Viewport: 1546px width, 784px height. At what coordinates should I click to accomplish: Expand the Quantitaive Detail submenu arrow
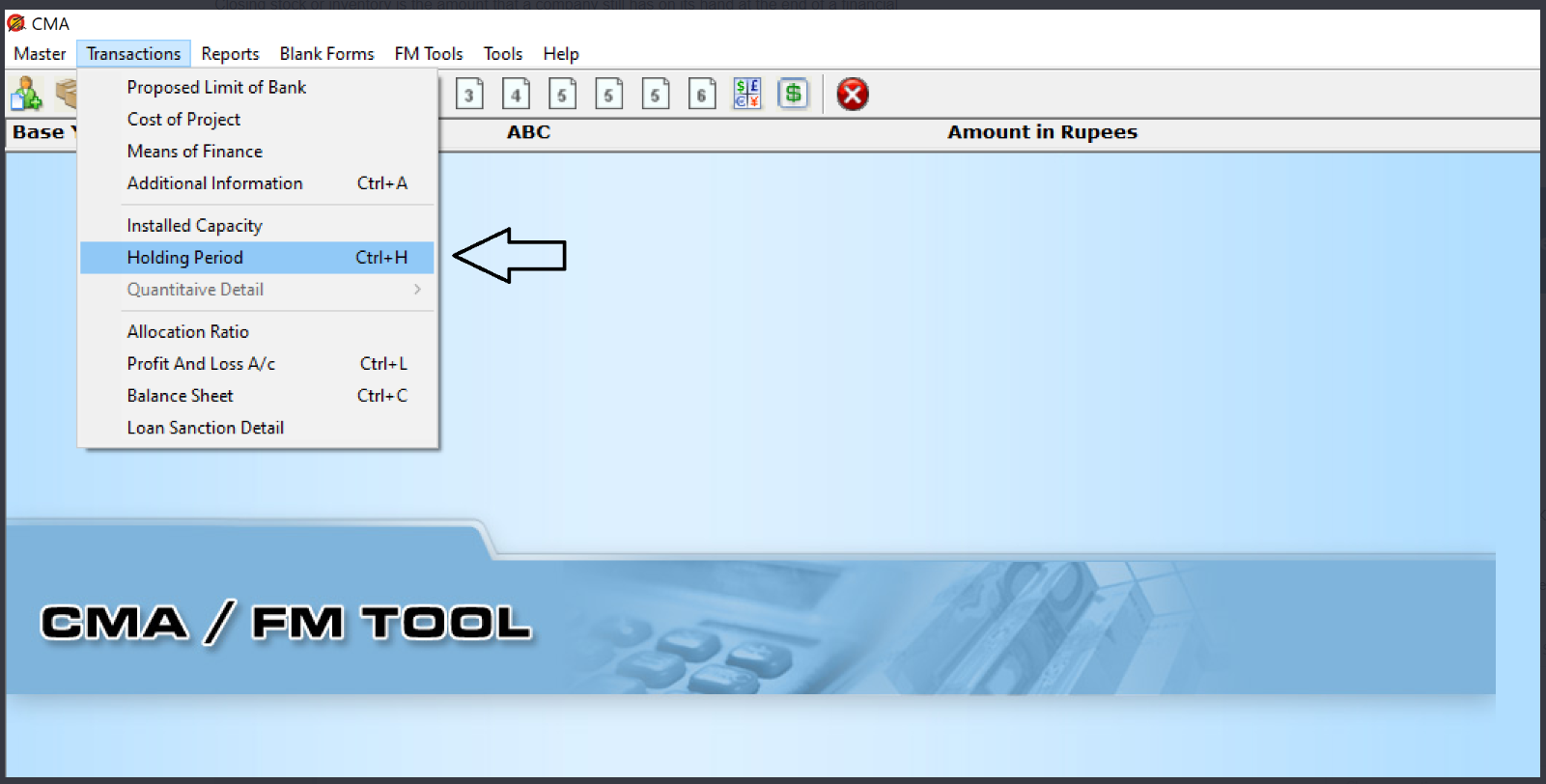tap(417, 290)
